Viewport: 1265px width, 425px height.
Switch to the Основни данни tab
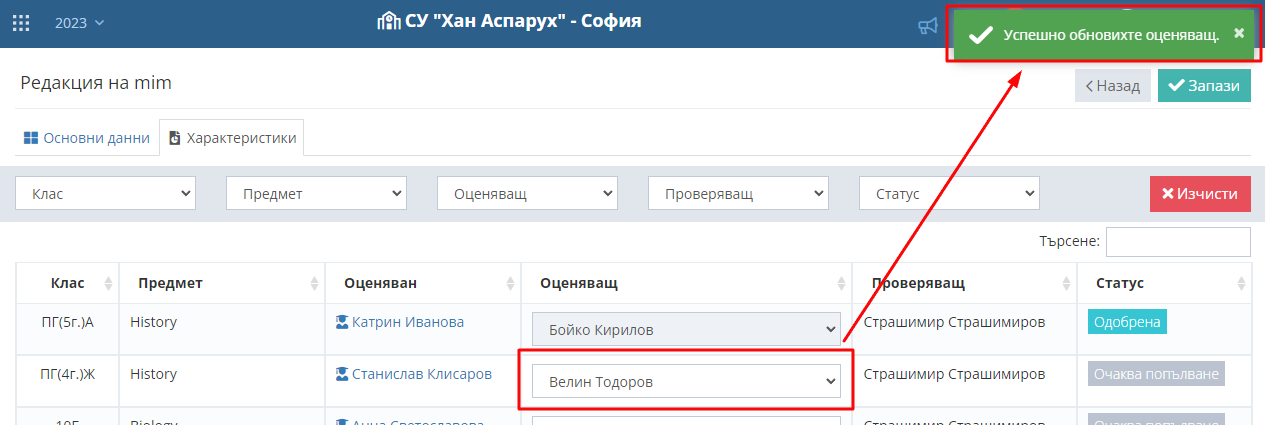[86, 138]
